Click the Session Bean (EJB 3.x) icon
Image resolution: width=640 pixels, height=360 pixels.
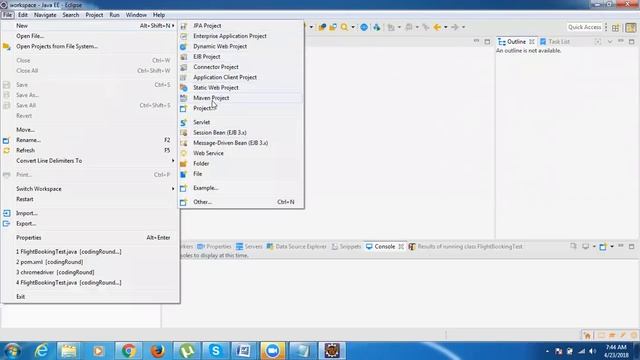click(x=184, y=133)
